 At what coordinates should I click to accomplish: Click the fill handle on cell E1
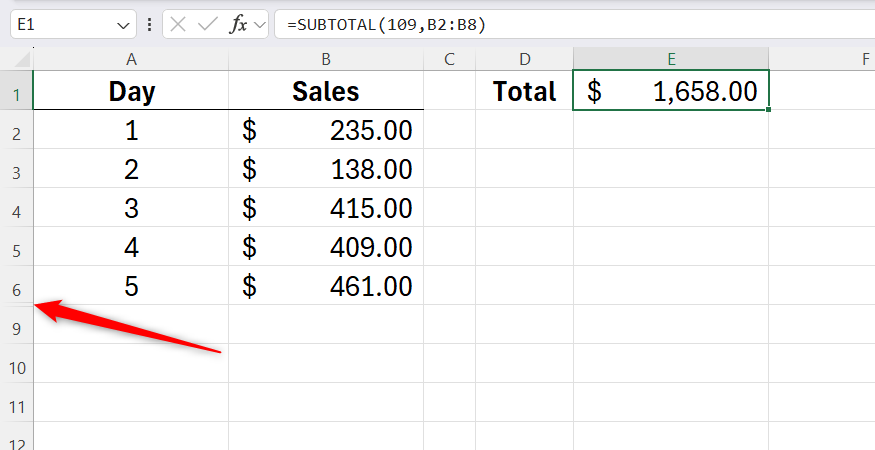click(x=768, y=109)
